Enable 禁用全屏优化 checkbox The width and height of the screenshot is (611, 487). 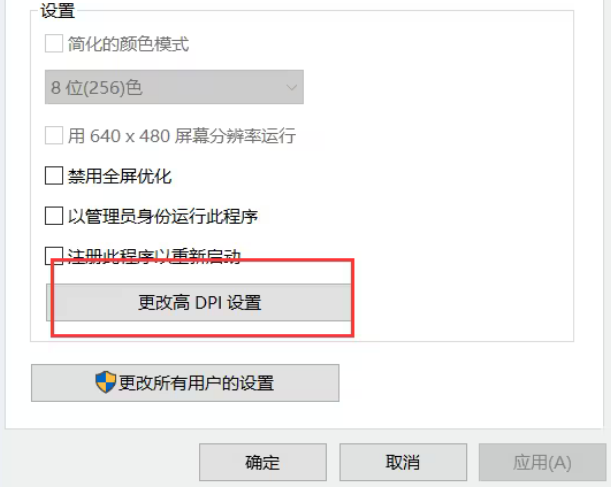[54, 176]
